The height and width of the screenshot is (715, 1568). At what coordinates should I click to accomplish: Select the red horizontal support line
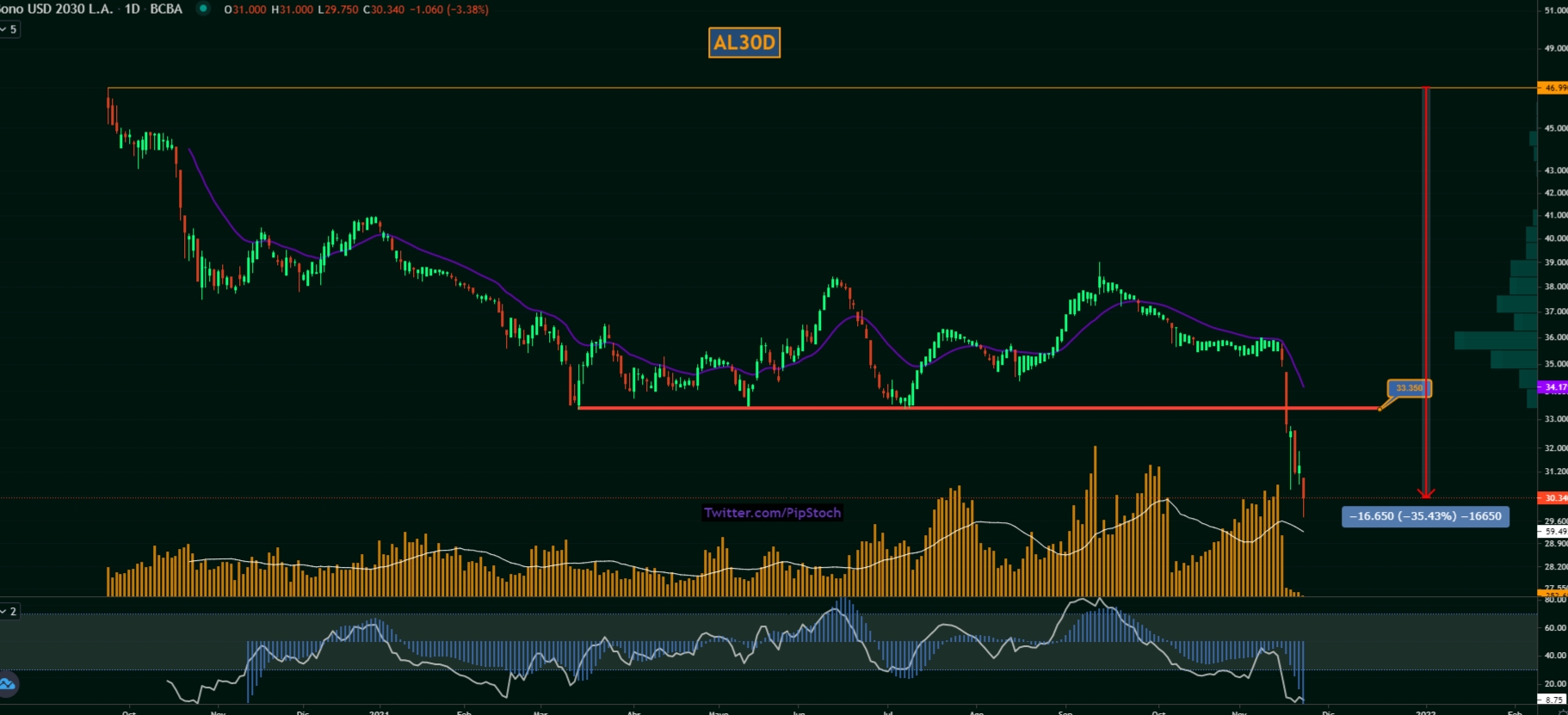[947, 408]
